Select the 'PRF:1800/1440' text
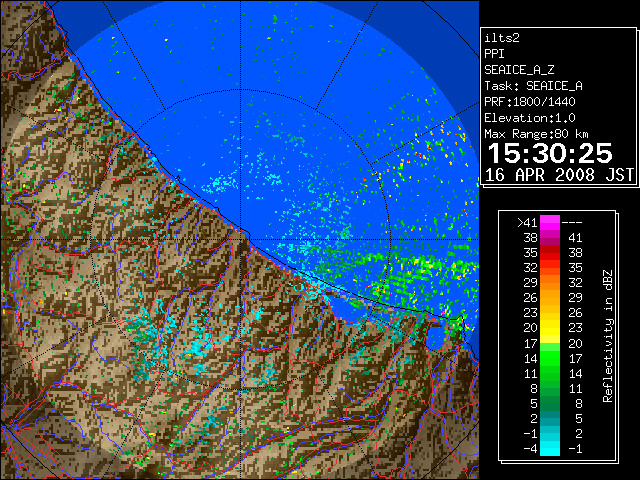The width and height of the screenshot is (640, 480). pyautogui.click(x=530, y=102)
